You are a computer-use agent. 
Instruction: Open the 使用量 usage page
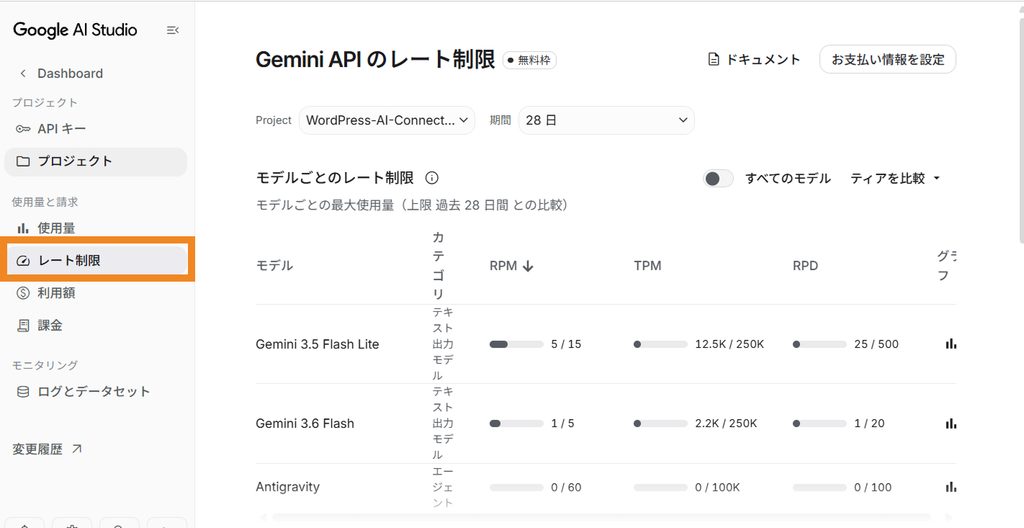pos(95,228)
